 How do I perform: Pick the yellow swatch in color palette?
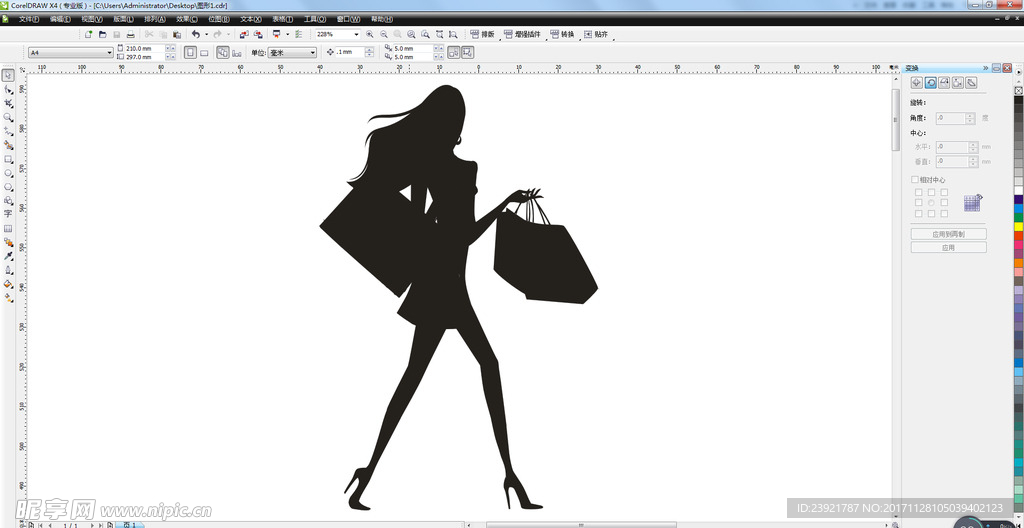[x=1018, y=227]
